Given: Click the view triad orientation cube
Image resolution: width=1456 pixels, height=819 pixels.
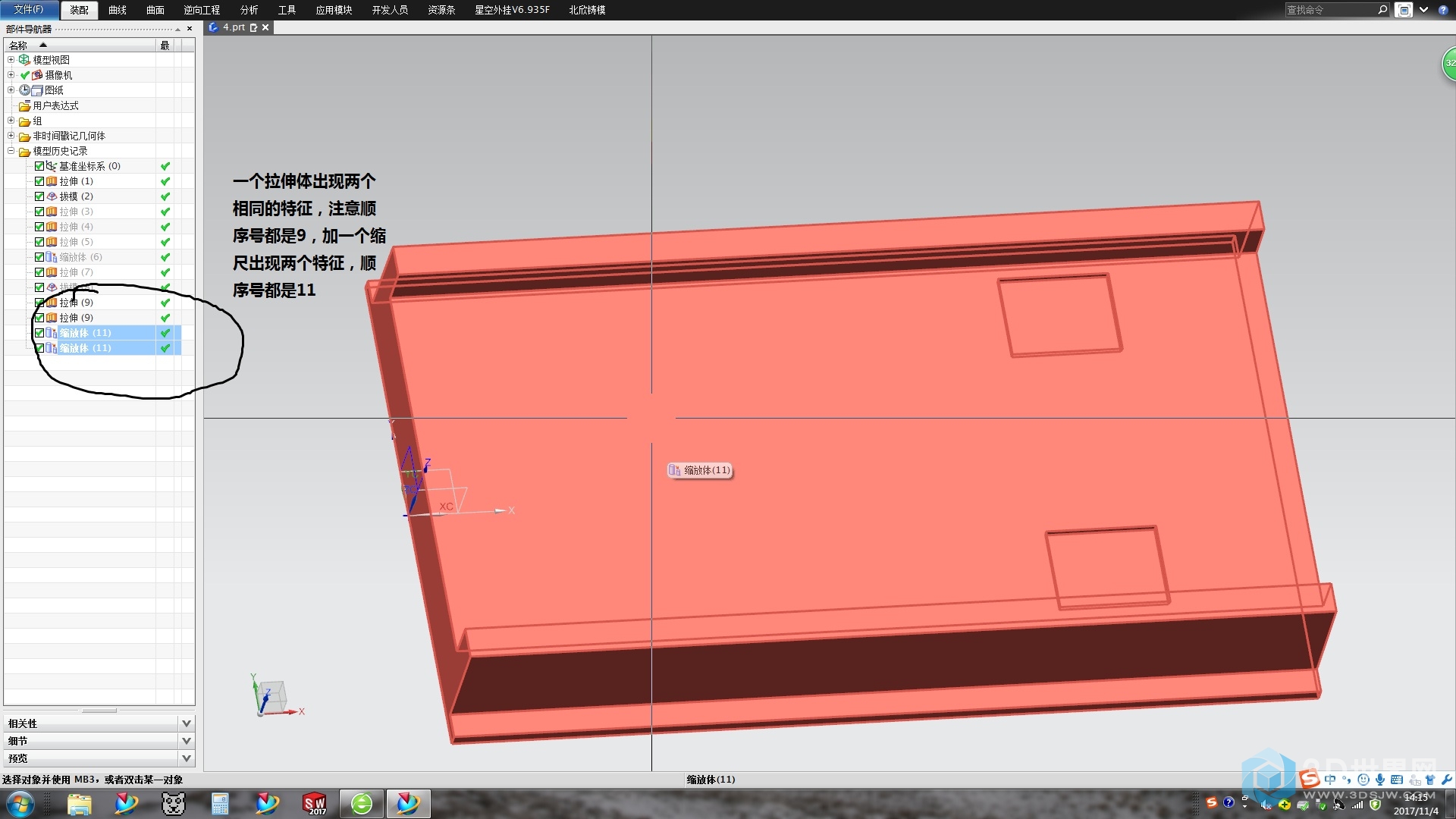Looking at the screenshot, I should tap(273, 698).
